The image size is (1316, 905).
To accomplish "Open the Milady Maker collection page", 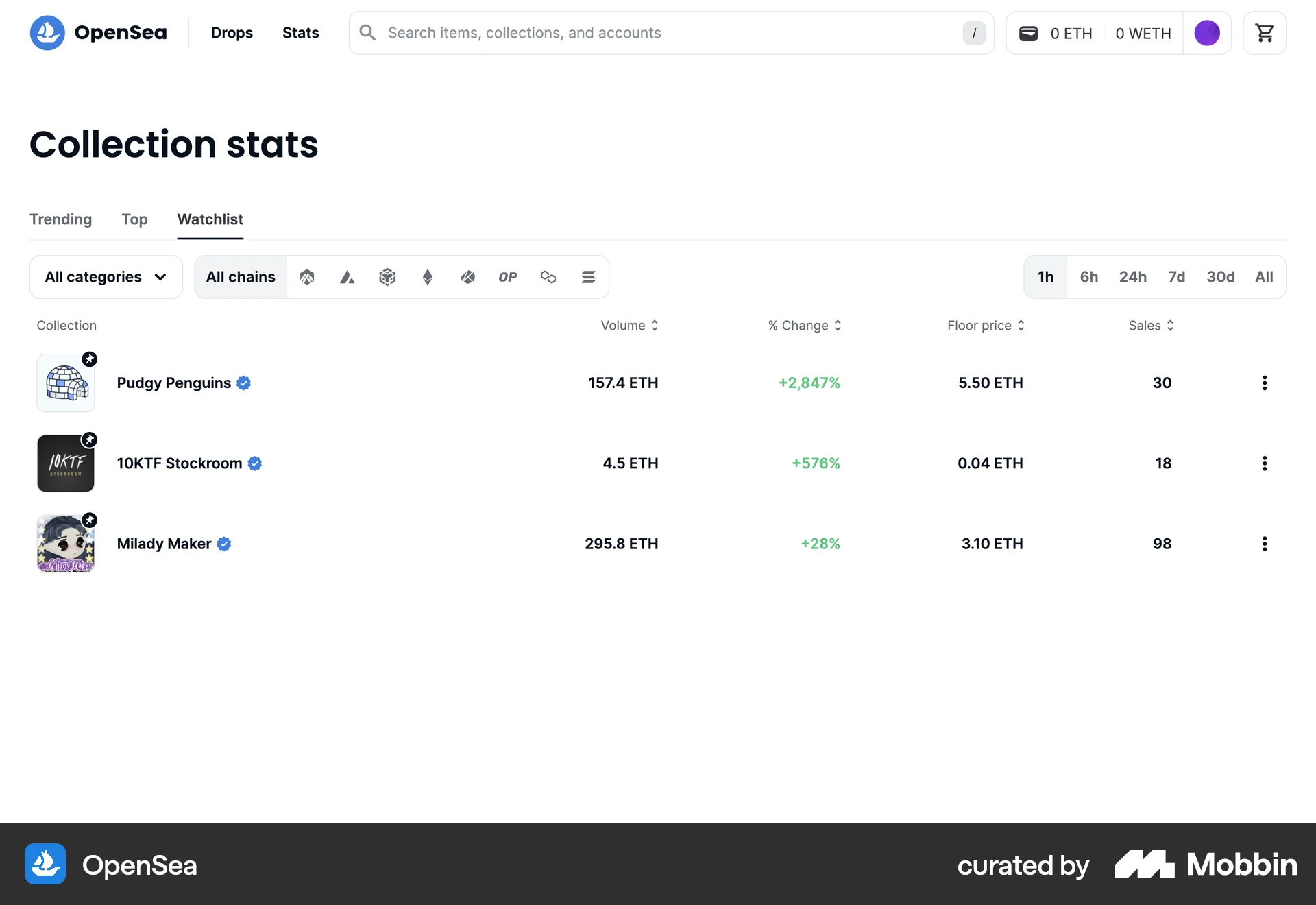I will 164,544.
